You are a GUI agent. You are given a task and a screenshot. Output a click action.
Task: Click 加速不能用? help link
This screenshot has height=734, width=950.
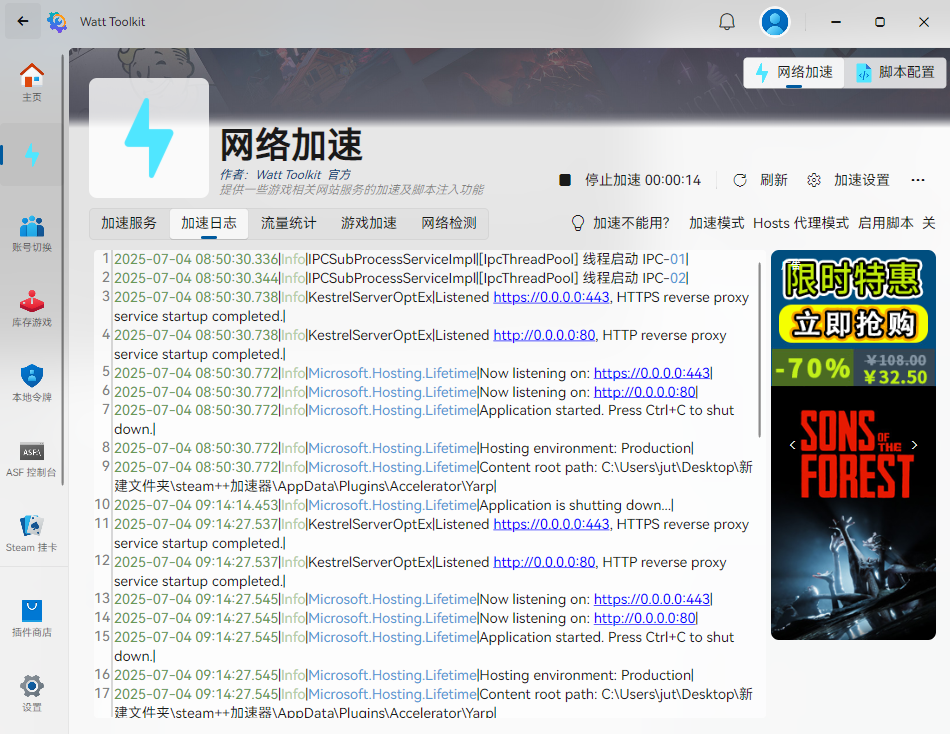click(x=620, y=223)
